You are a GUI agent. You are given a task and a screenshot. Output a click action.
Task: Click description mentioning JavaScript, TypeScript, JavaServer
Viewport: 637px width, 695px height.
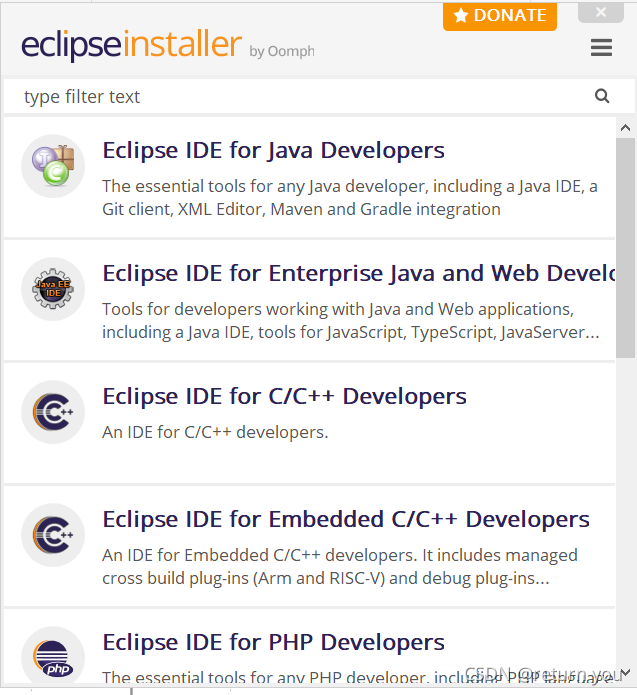pyautogui.click(x=351, y=320)
